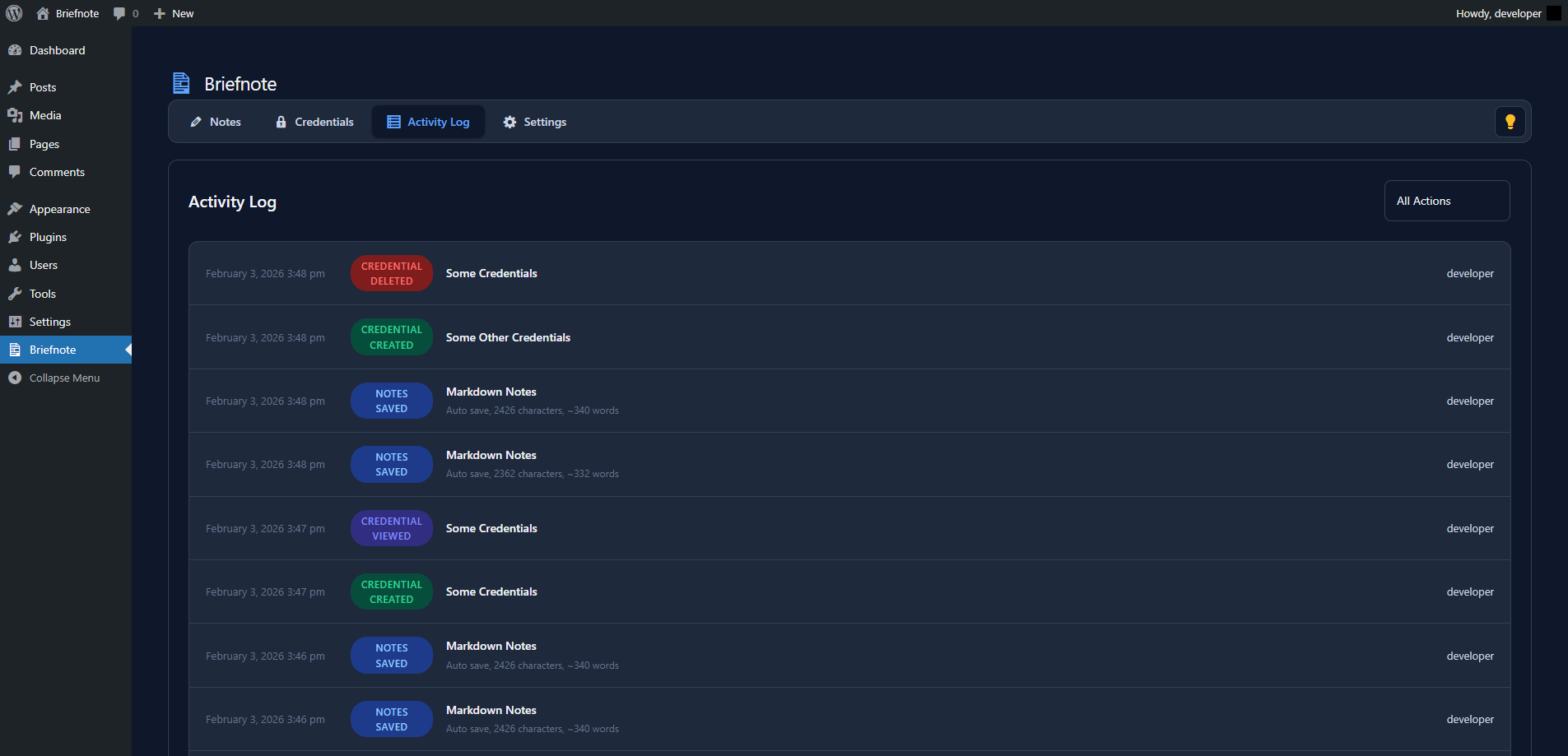Click developer name on Some Other Credentials row
The width and height of the screenshot is (1568, 756).
tap(1470, 338)
